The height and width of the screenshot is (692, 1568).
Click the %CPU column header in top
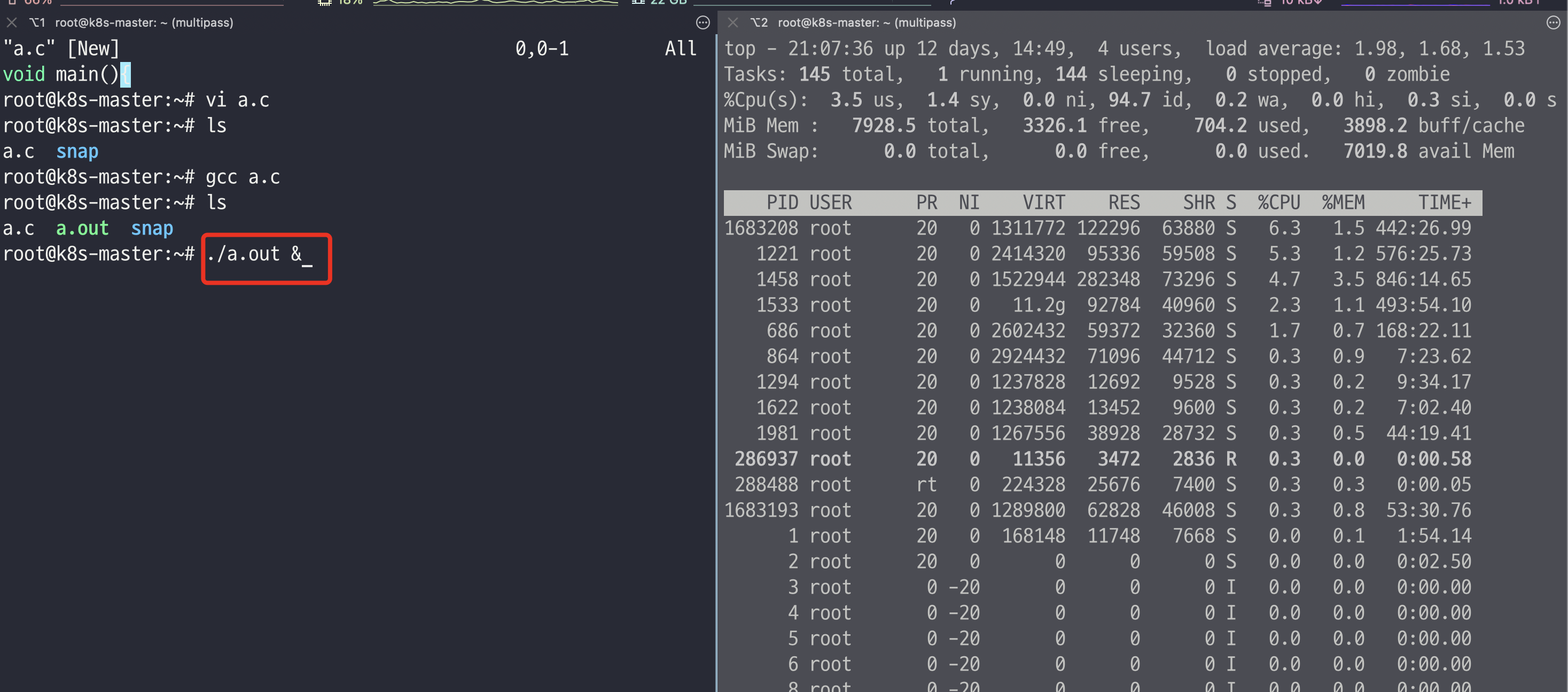[x=1278, y=203]
